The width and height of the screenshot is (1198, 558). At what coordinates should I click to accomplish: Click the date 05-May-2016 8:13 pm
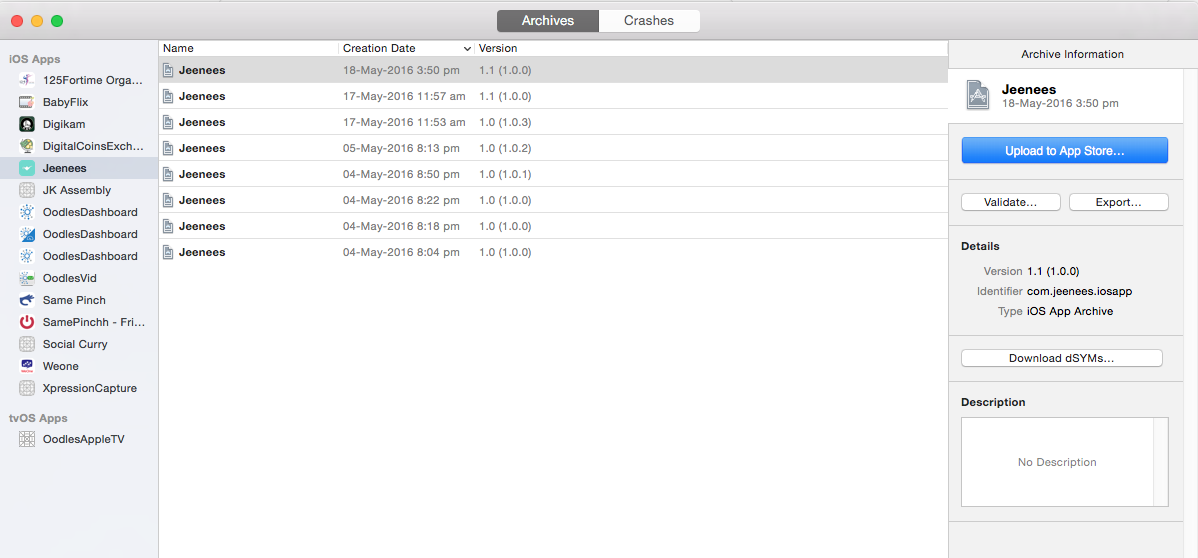coord(401,148)
